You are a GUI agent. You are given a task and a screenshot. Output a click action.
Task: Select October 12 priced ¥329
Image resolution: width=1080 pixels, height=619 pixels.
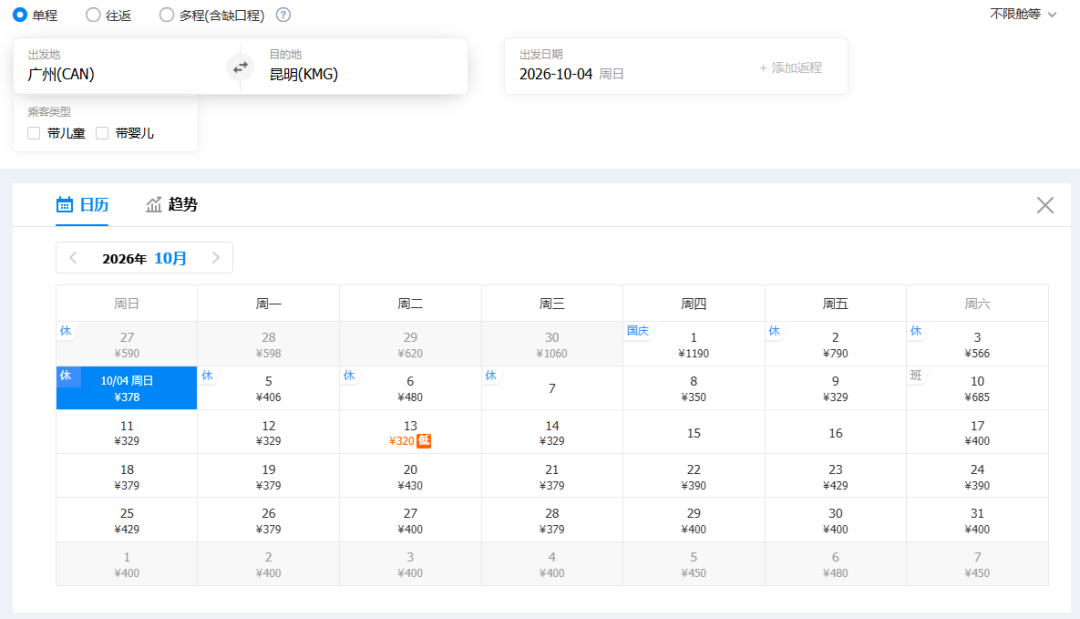tap(269, 432)
